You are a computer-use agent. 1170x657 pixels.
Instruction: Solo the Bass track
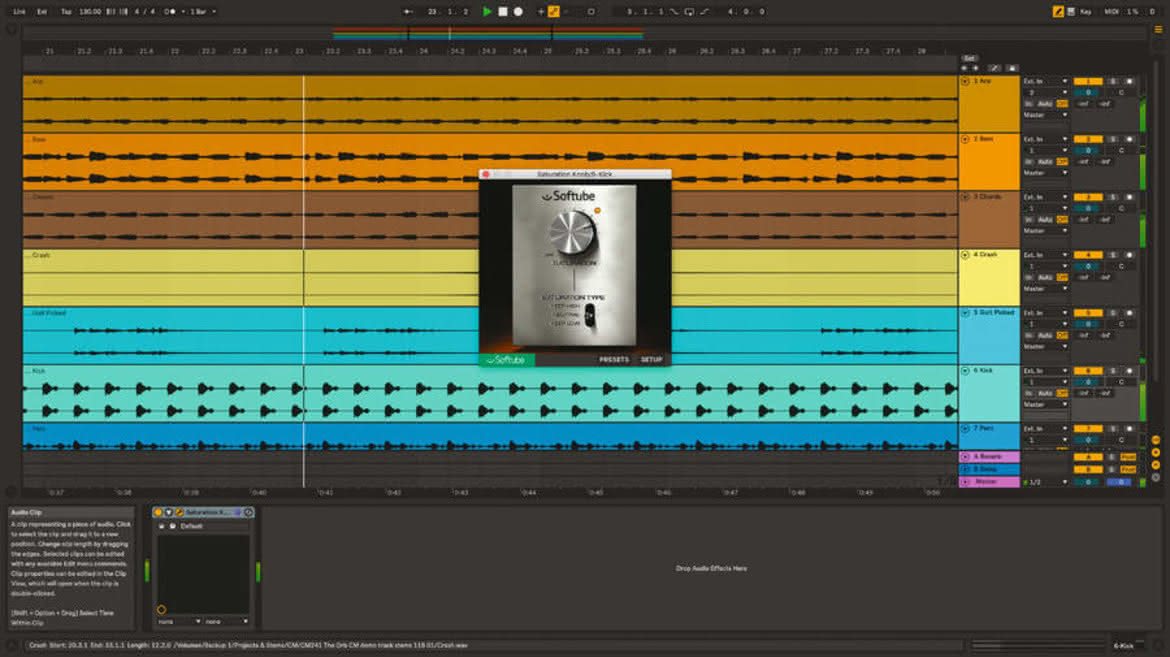[x=1113, y=139]
